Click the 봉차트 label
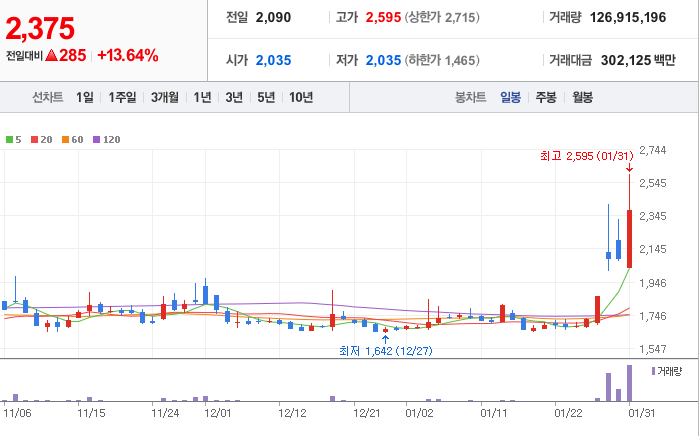Viewport: 700px width, 436px height. (x=470, y=97)
